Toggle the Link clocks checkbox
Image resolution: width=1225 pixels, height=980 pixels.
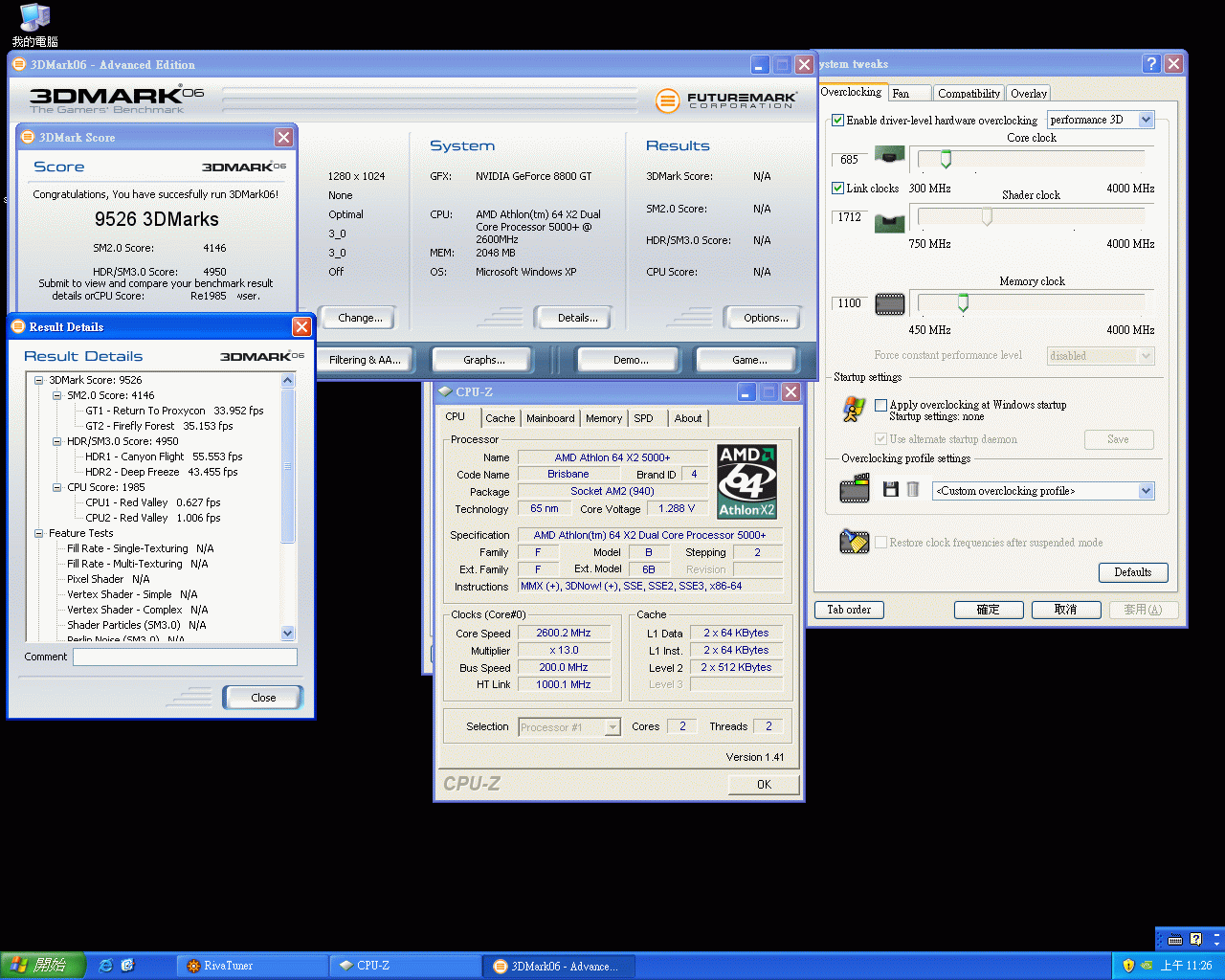[x=837, y=189]
